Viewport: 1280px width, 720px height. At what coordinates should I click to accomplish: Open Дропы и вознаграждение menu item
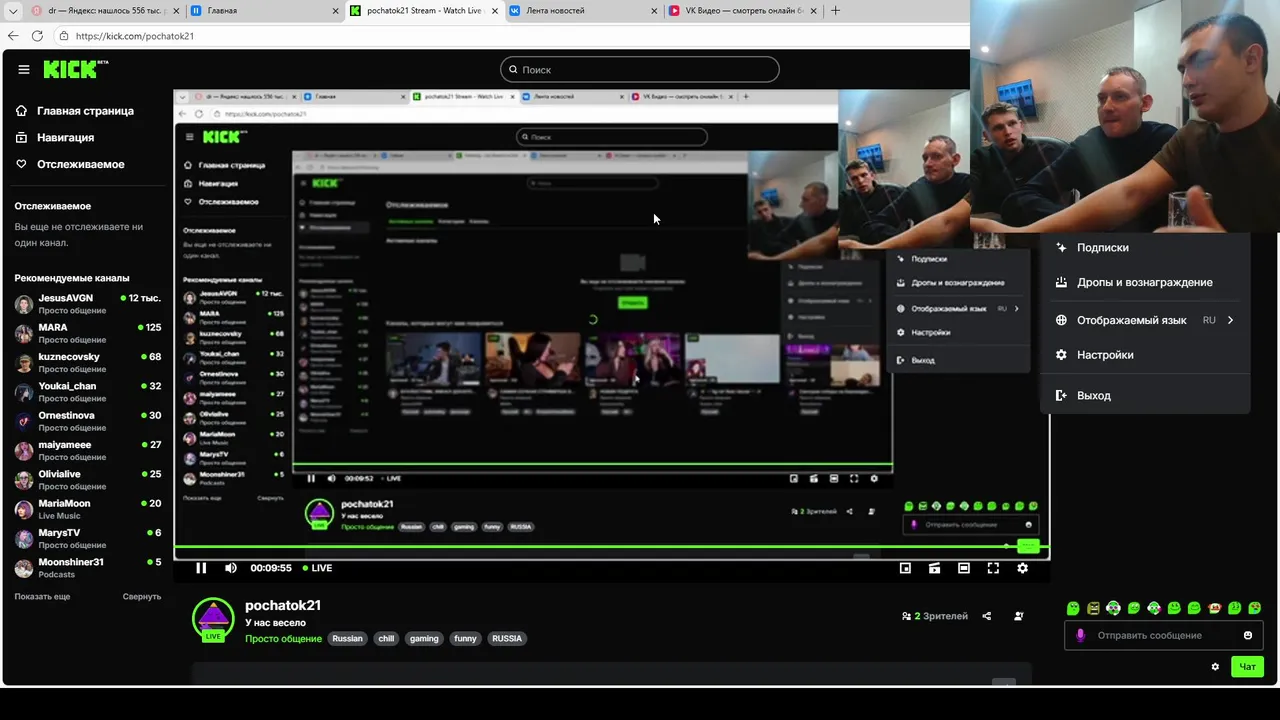[1145, 283]
